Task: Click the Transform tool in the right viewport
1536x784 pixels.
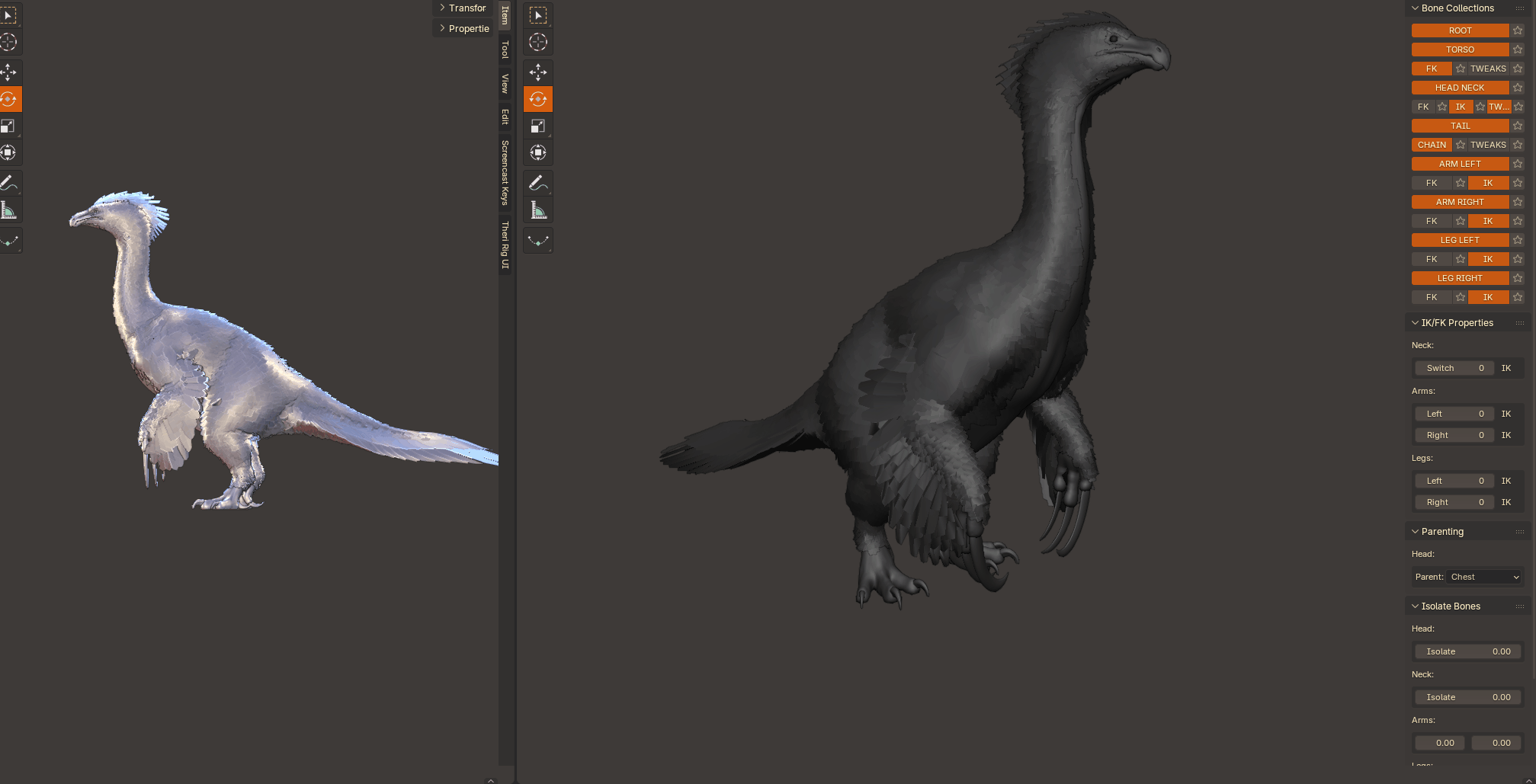Action: (537, 152)
